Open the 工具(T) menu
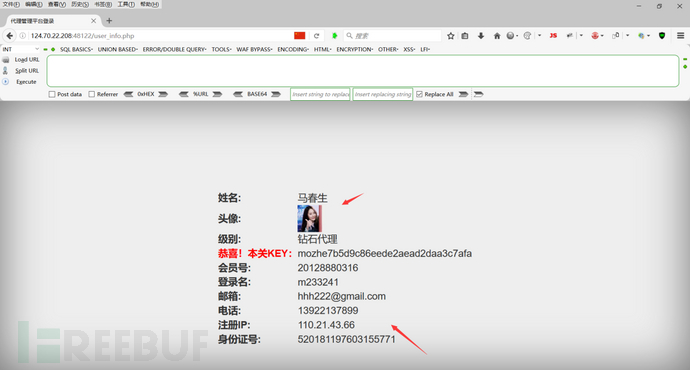The image size is (690, 370). click(126, 4)
